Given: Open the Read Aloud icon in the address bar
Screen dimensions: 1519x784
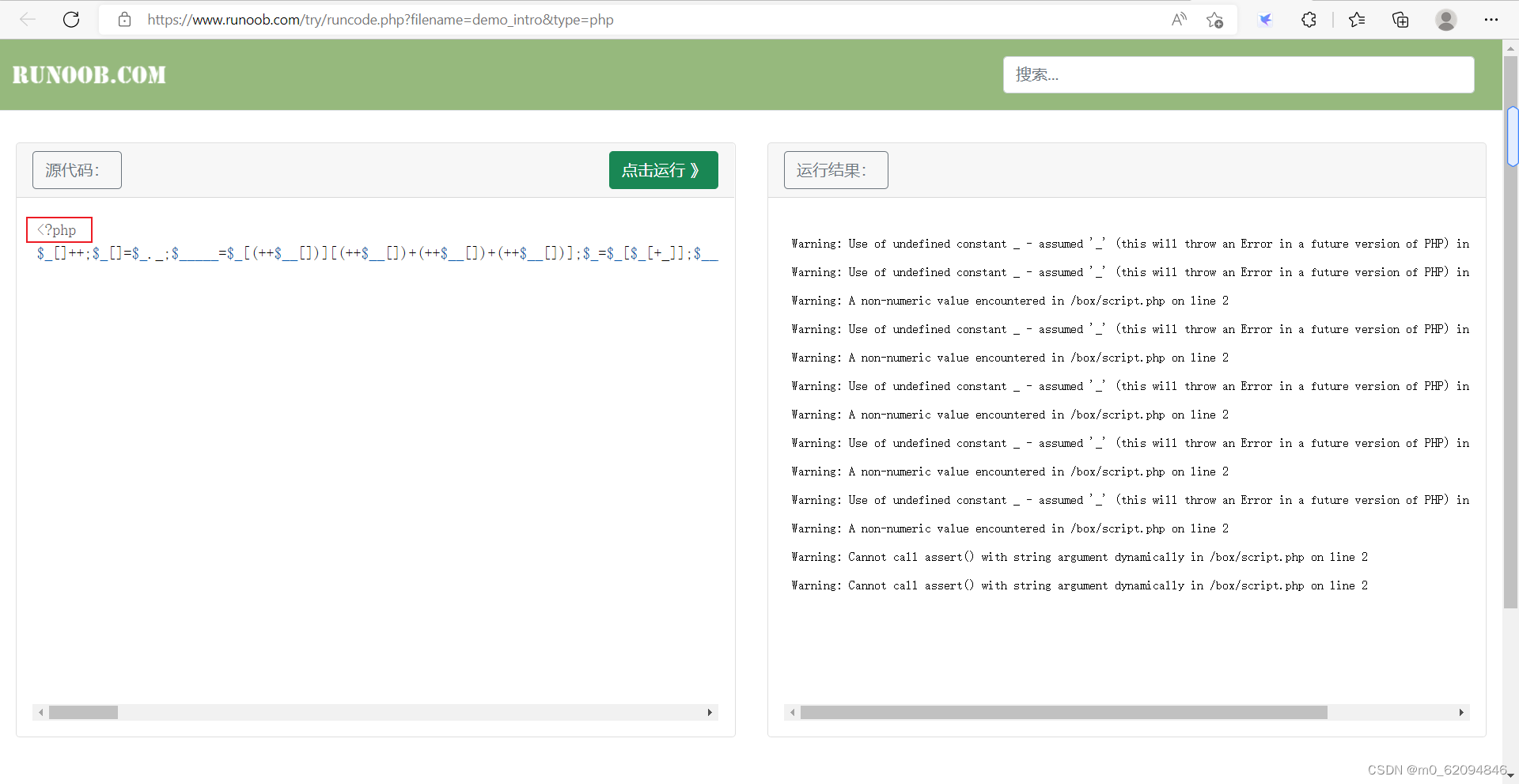Looking at the screenshot, I should click(x=1179, y=20).
